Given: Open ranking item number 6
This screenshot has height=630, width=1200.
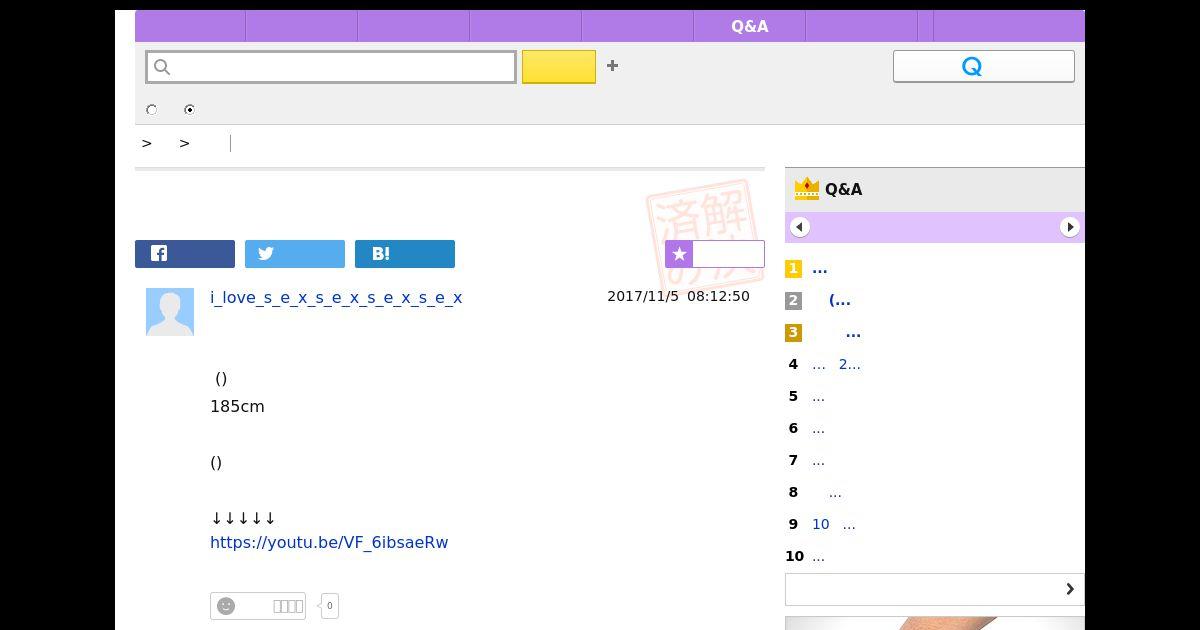Looking at the screenshot, I should point(818,429).
